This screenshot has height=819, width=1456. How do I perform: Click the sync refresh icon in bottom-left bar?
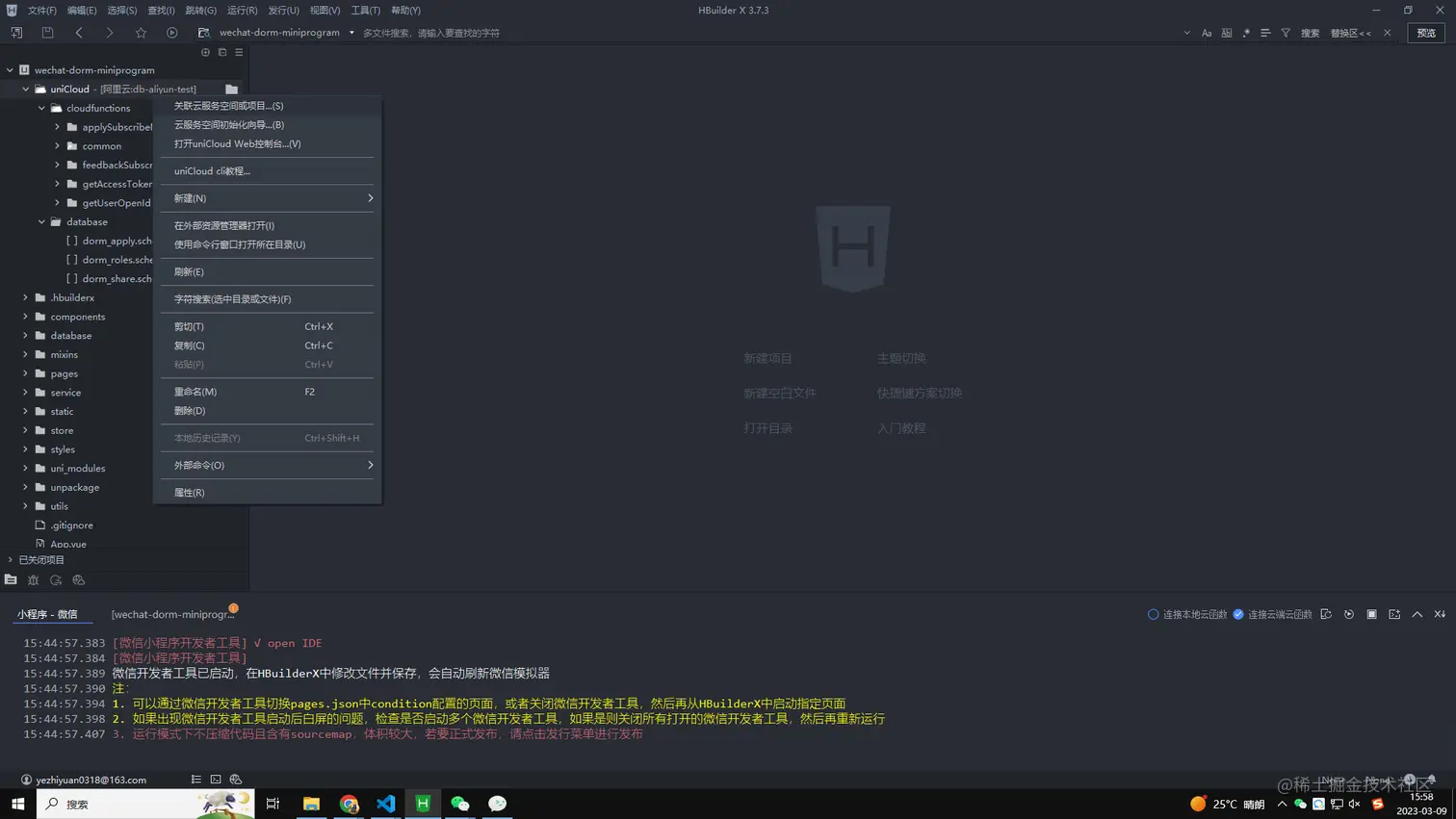(x=56, y=580)
